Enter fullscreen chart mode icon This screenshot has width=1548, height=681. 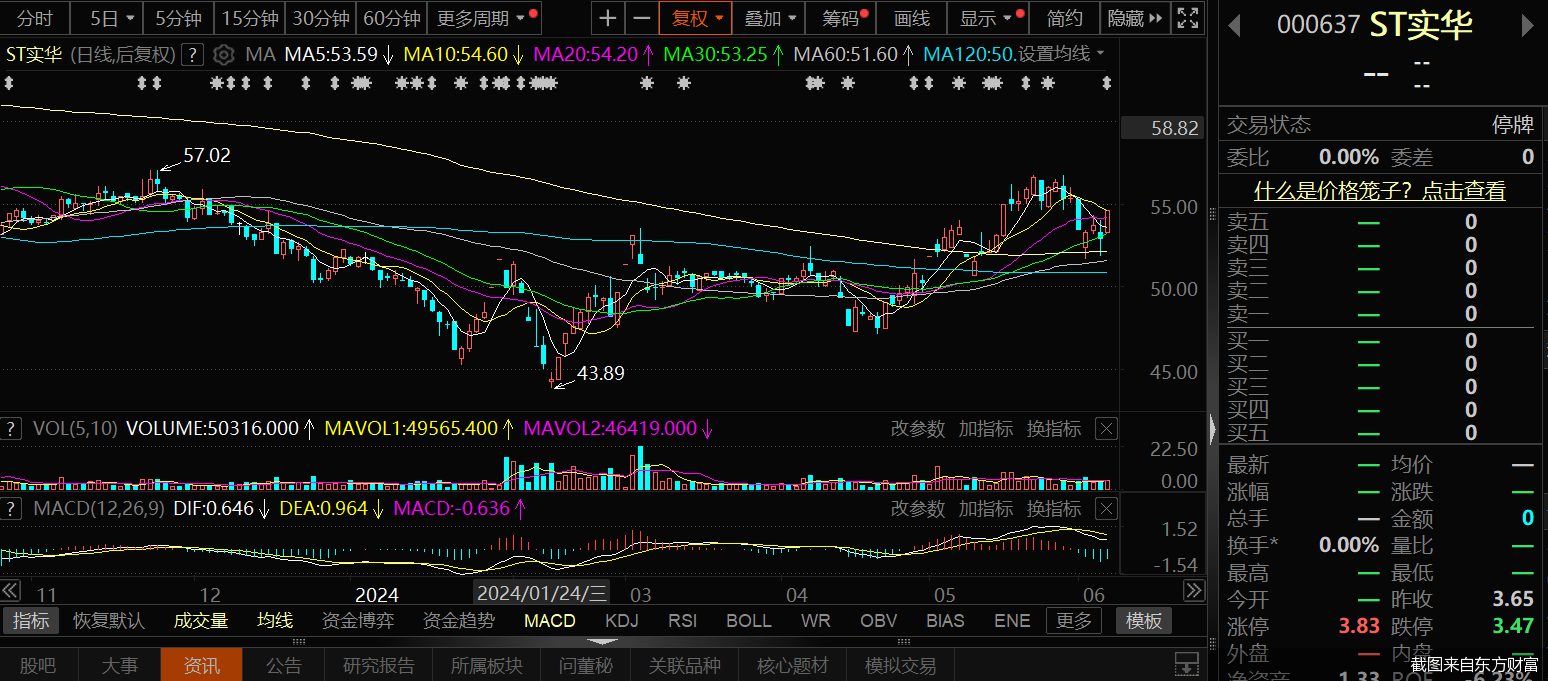[x=1187, y=18]
